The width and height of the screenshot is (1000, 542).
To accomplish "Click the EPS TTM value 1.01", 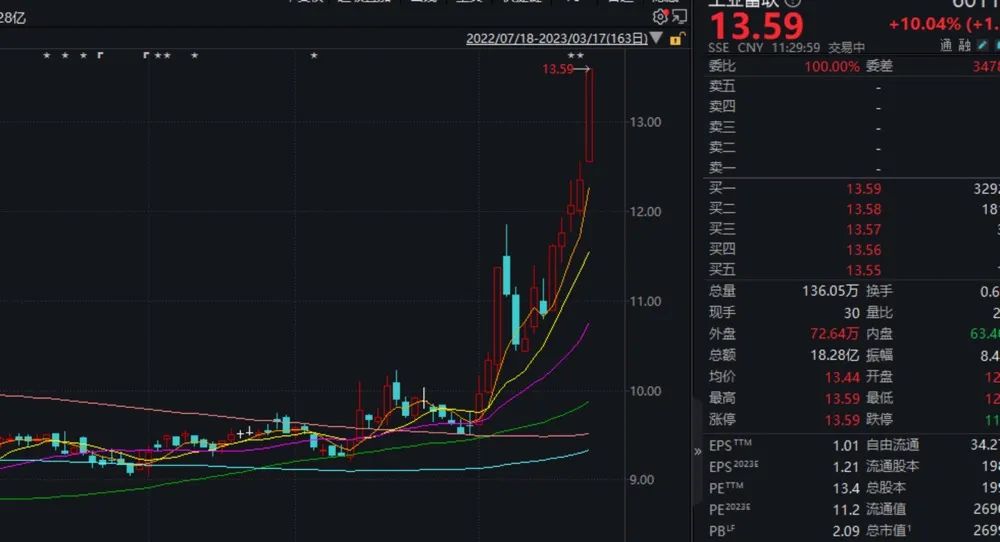I will (x=846, y=446).
